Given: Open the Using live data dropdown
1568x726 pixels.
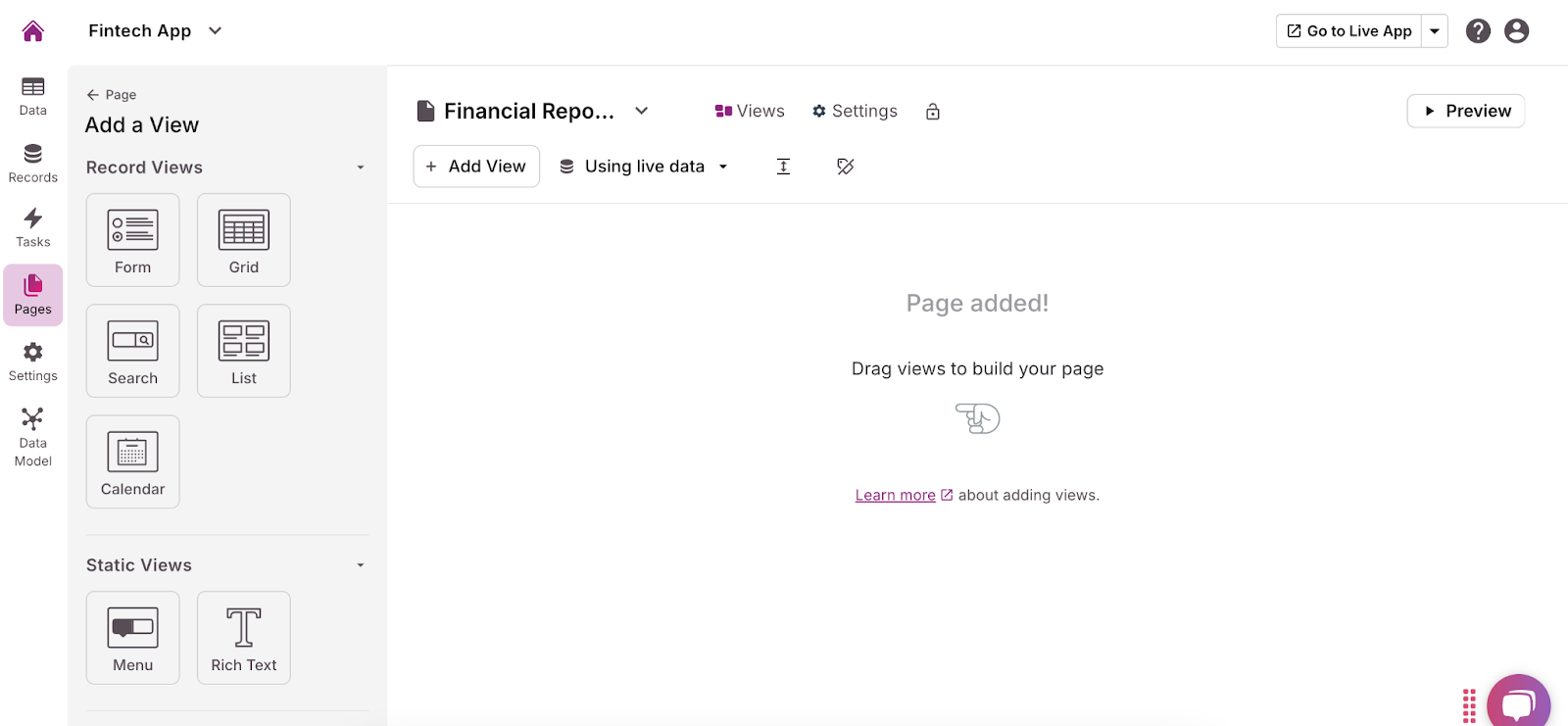Looking at the screenshot, I should [x=644, y=167].
